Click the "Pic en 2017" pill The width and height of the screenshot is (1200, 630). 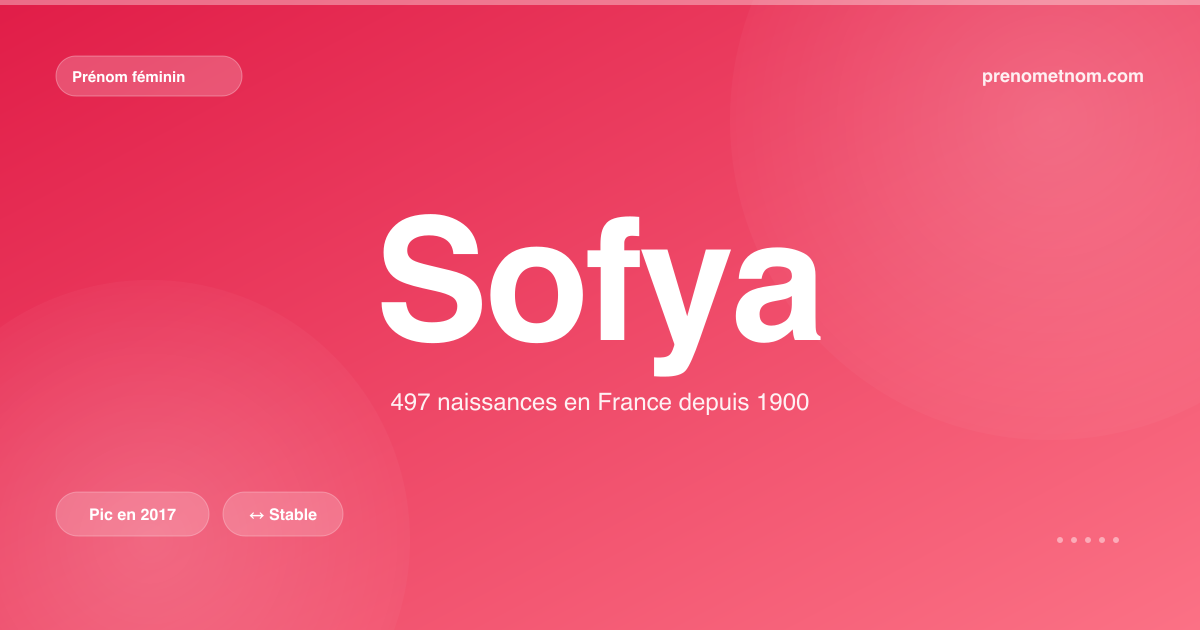(133, 514)
